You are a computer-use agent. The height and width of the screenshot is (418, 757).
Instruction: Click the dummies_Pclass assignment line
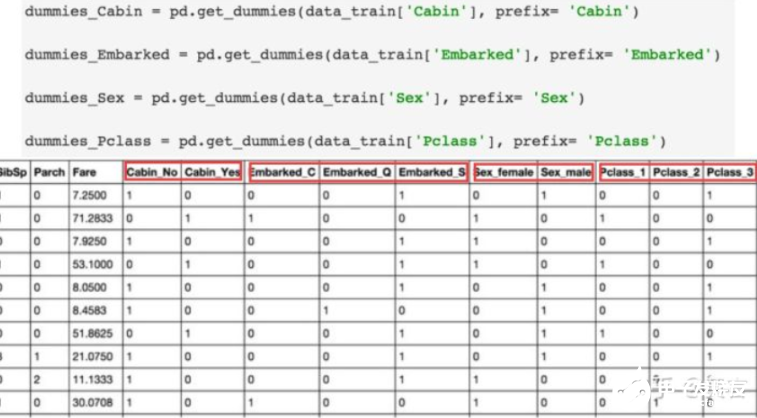coord(345,141)
